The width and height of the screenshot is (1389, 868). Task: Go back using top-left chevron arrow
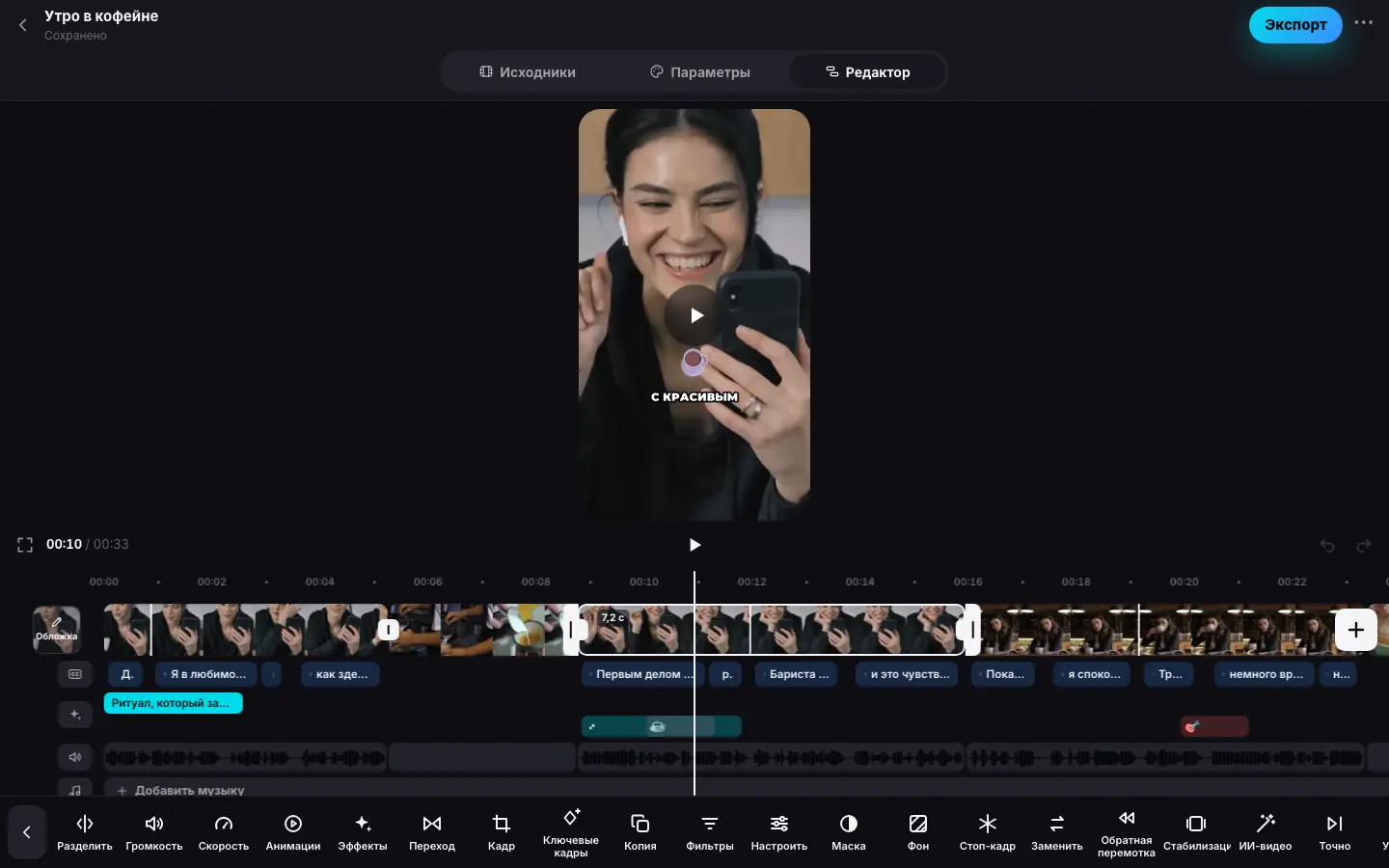tap(23, 25)
